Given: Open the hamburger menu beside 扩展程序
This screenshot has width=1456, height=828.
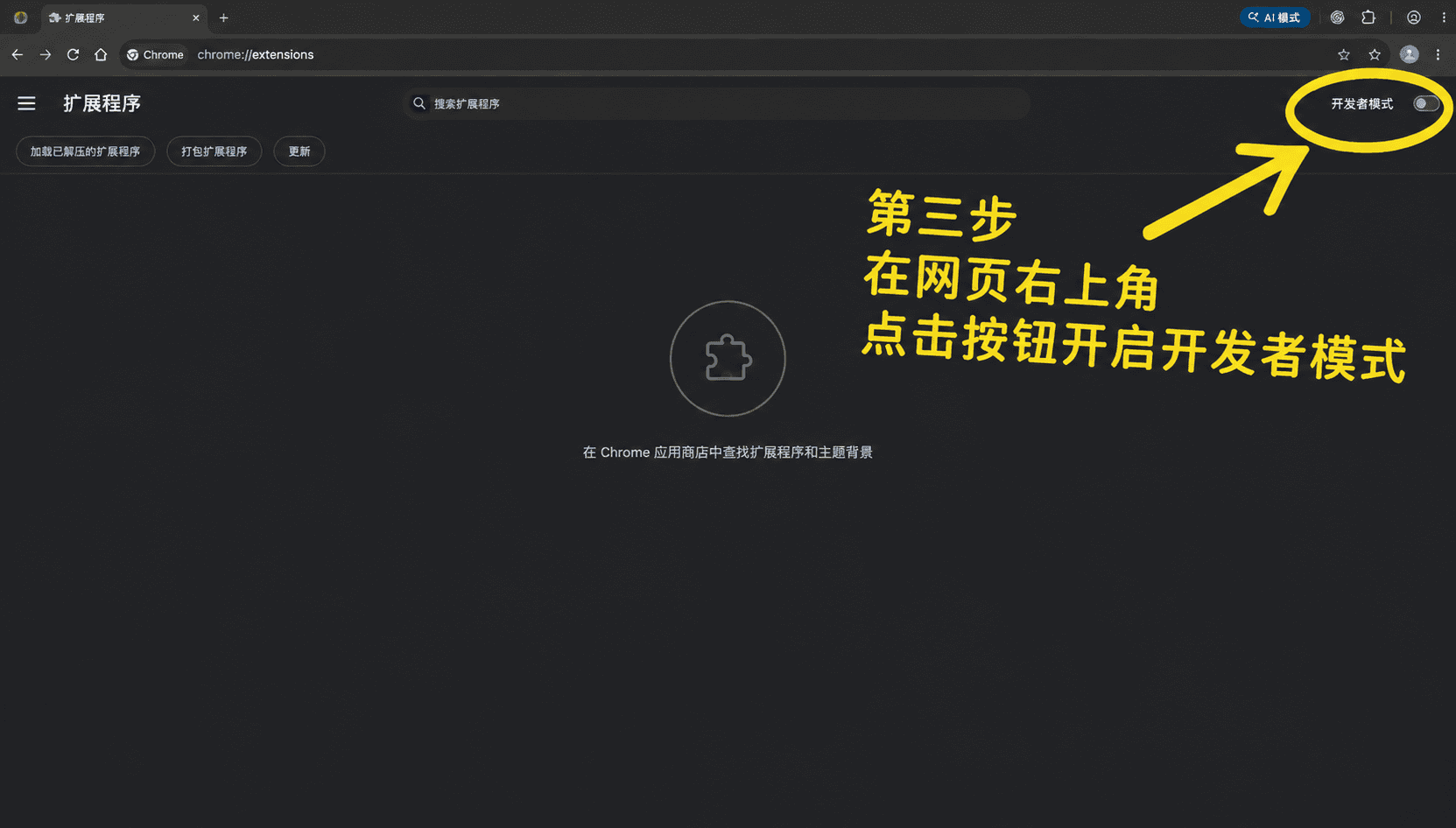Looking at the screenshot, I should coord(27,103).
